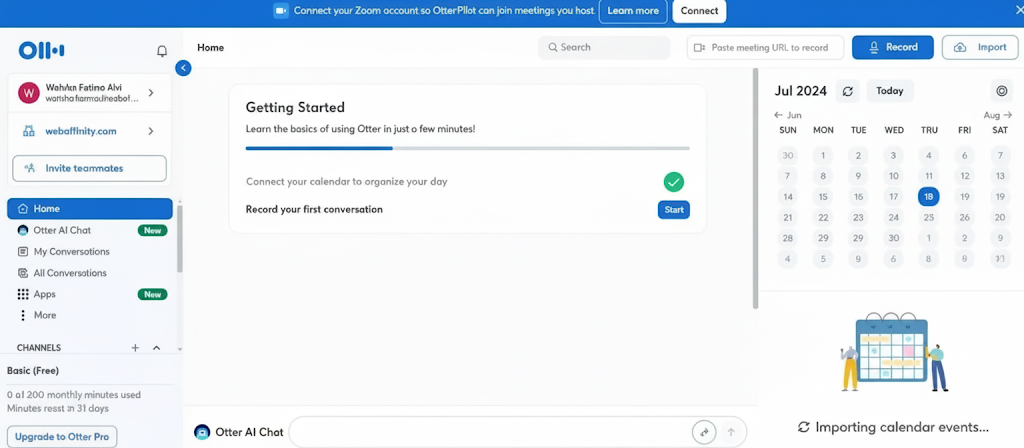Open Apps in sidebar

(x=90, y=295)
